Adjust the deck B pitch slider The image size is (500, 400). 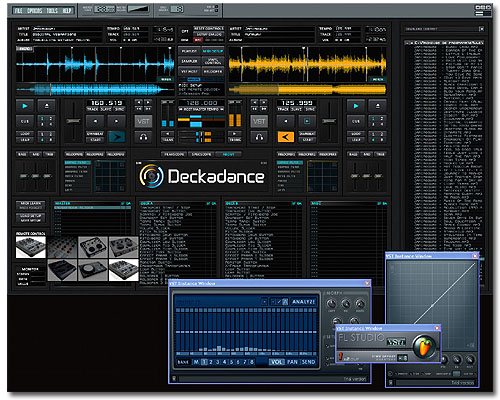329,121
